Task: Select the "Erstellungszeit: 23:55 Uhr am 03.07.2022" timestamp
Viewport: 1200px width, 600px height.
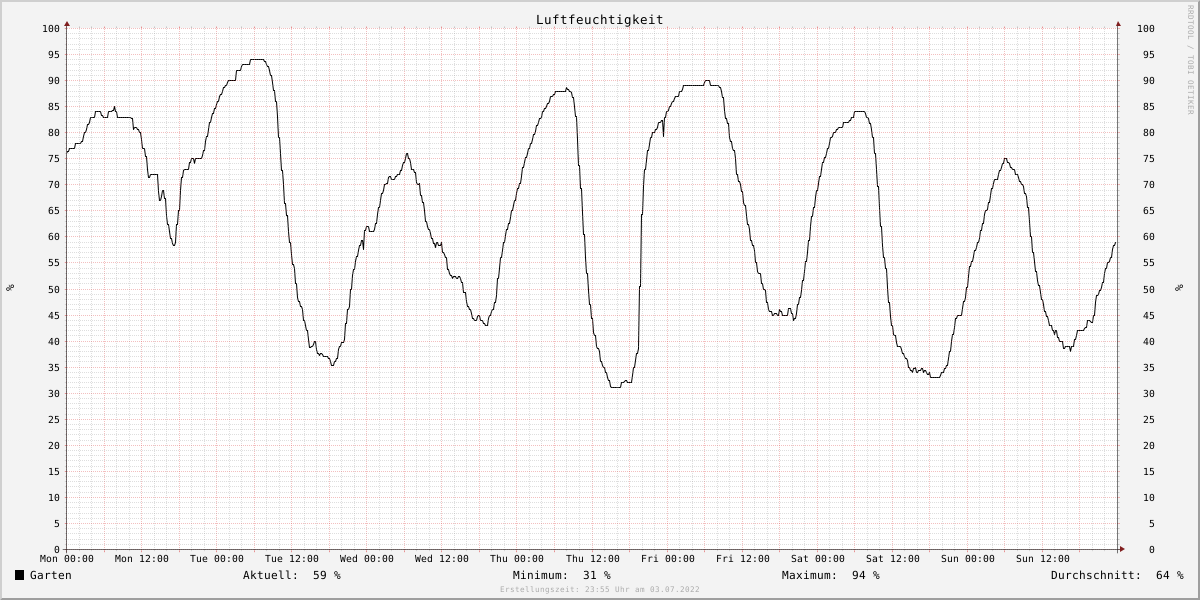Action: point(600,590)
